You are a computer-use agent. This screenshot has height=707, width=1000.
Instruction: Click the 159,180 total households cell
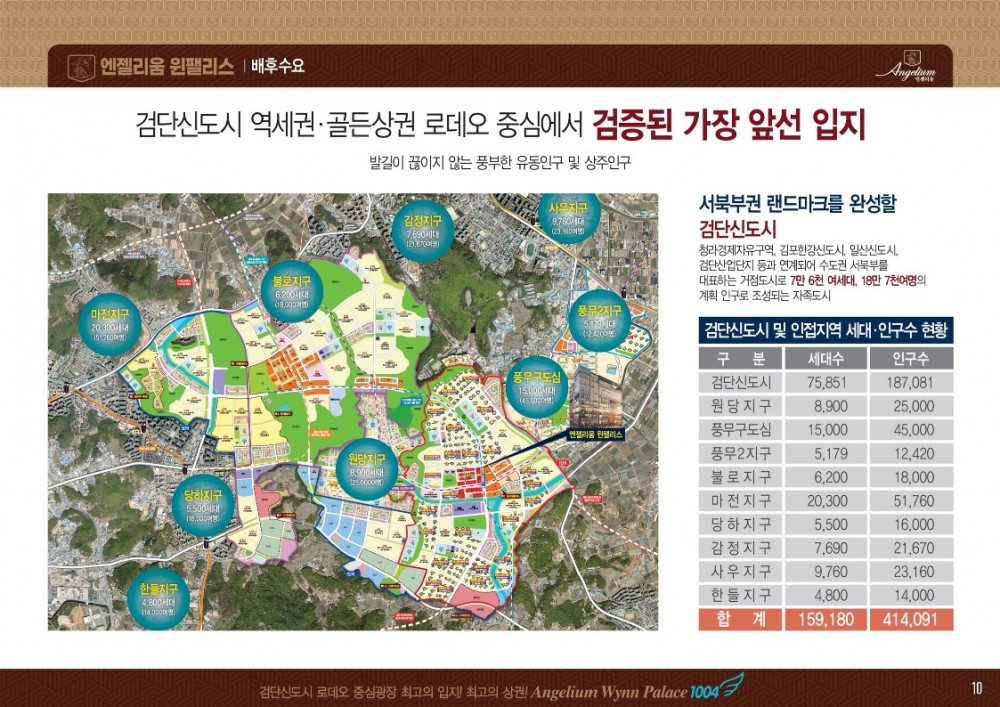826,619
